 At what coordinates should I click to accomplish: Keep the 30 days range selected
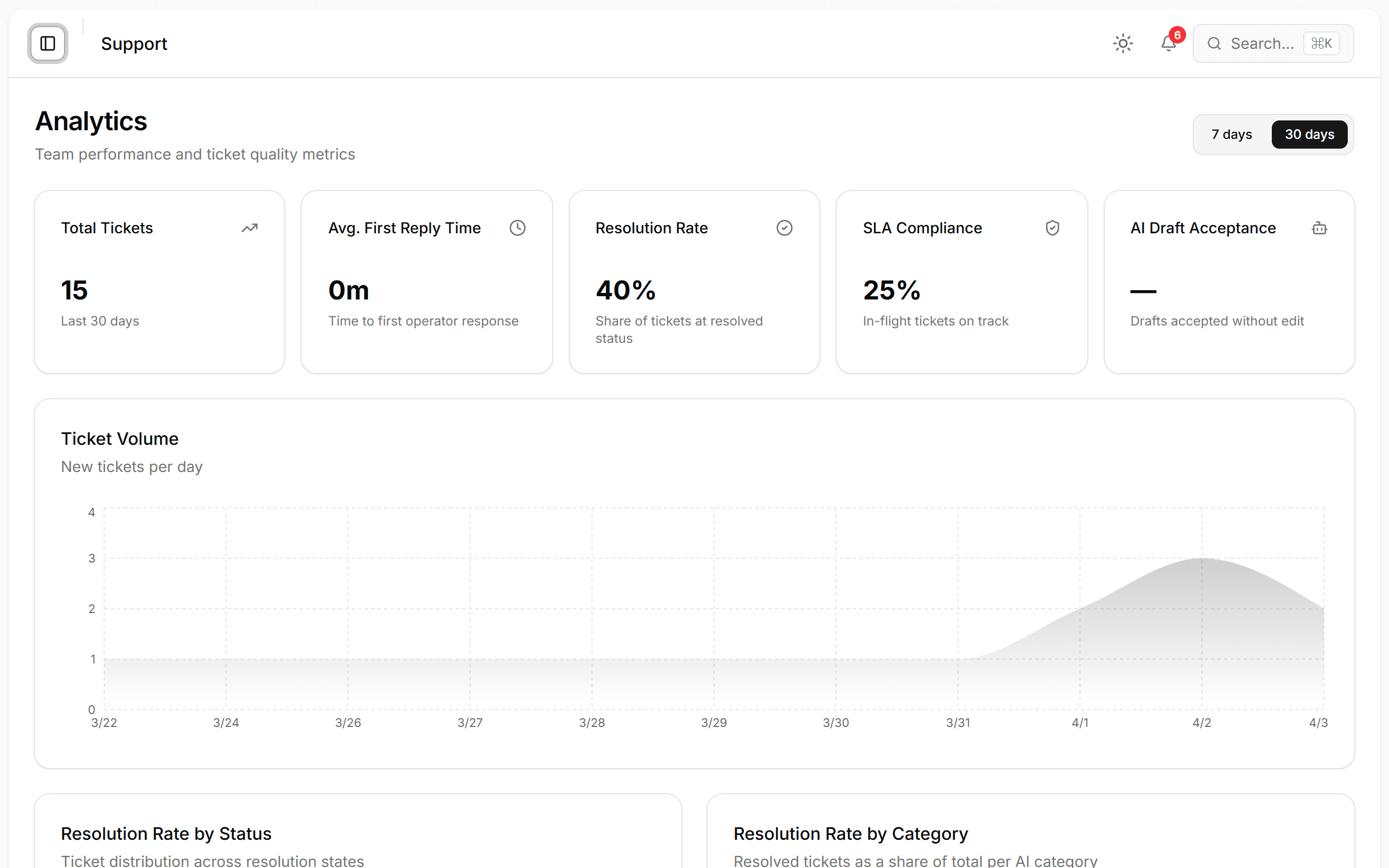pos(1309,134)
